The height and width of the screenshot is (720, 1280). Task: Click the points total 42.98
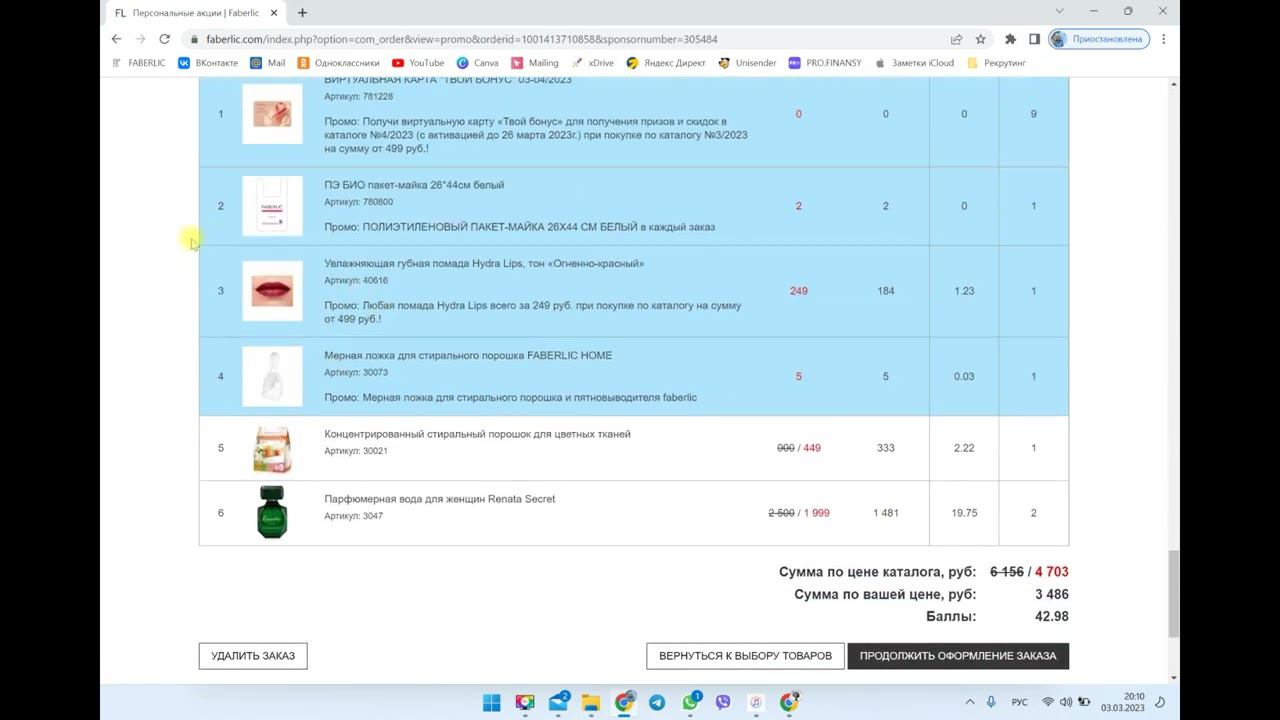tap(1051, 617)
